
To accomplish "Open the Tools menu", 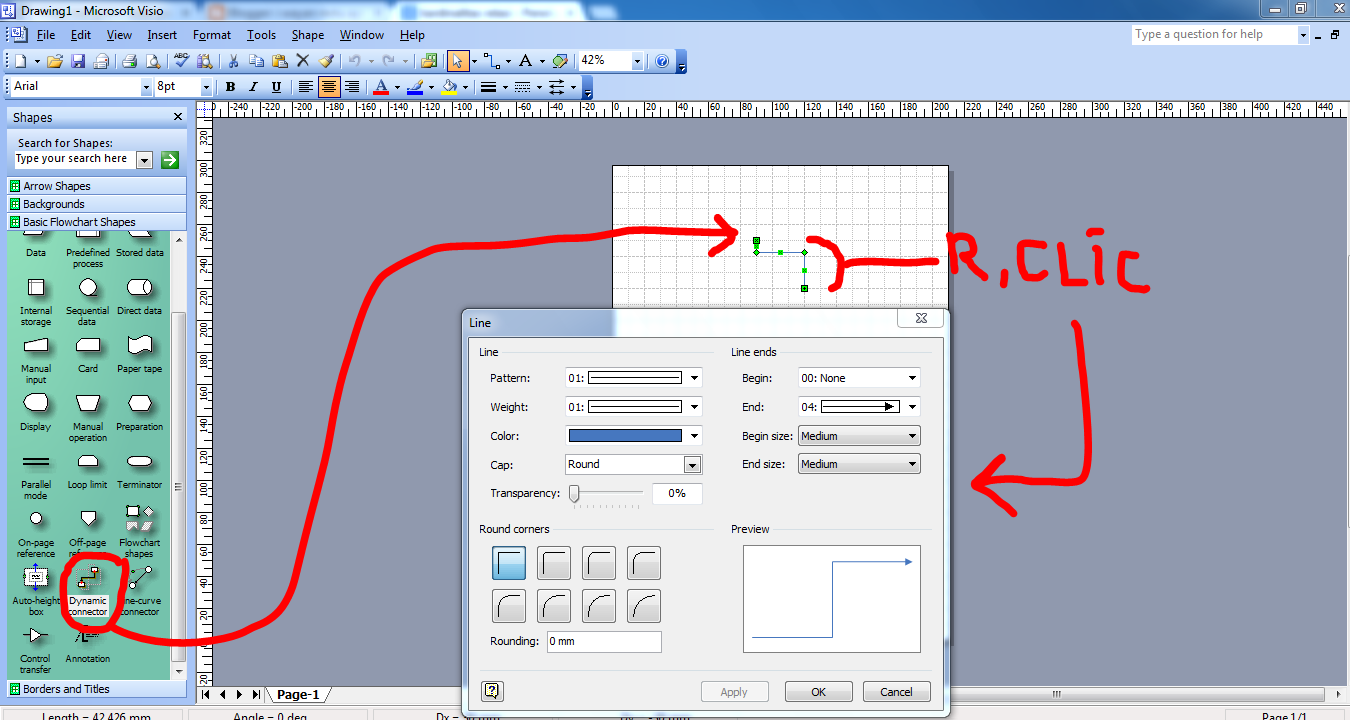I will tap(261, 35).
